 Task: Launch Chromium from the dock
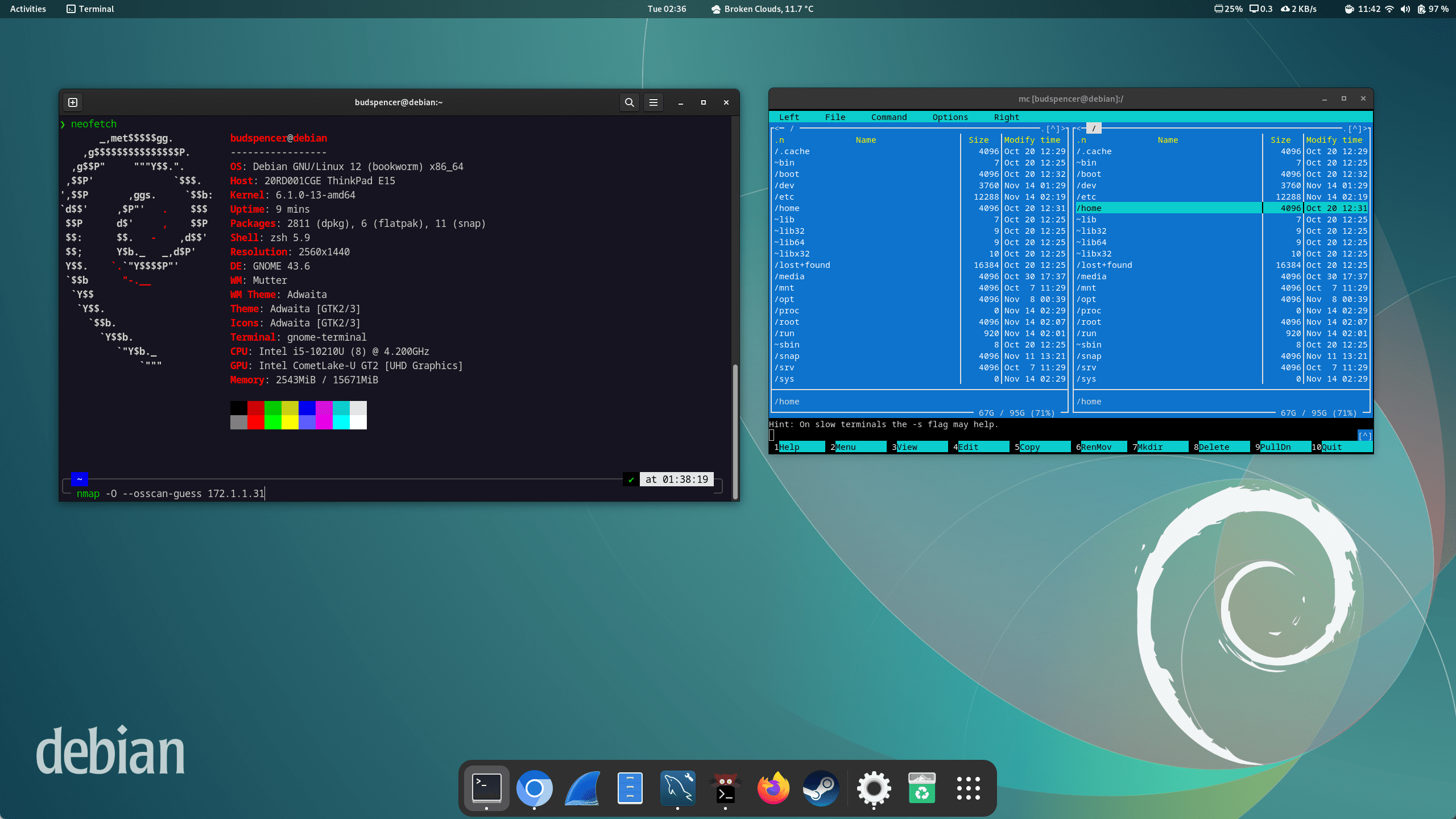click(534, 788)
